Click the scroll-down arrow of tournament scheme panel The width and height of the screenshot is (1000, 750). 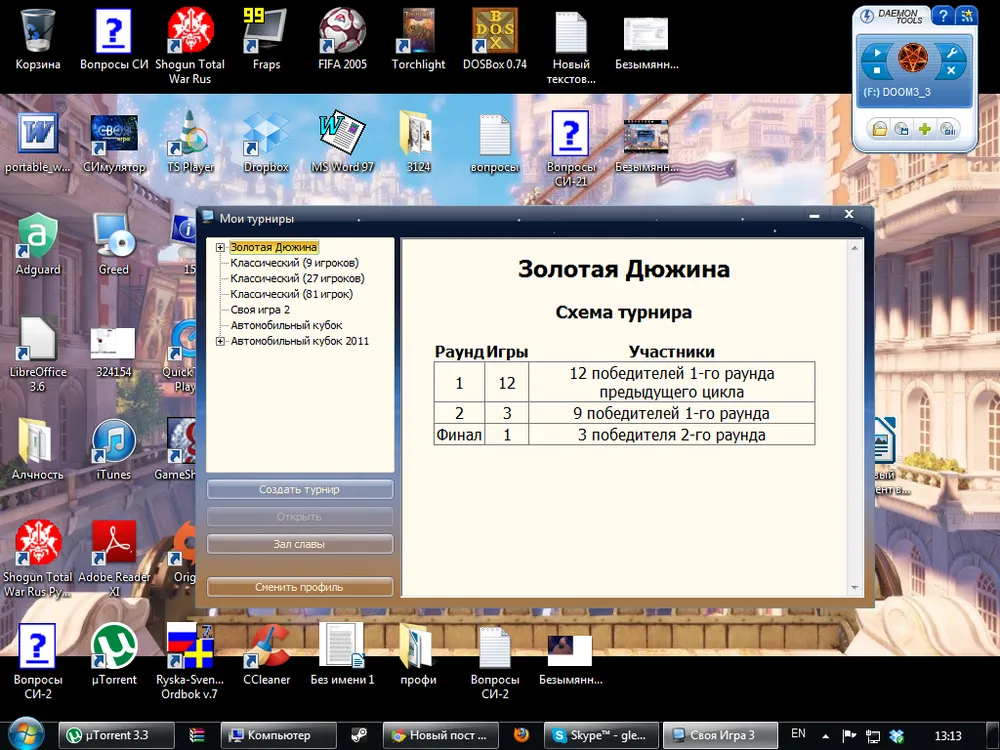(x=855, y=587)
